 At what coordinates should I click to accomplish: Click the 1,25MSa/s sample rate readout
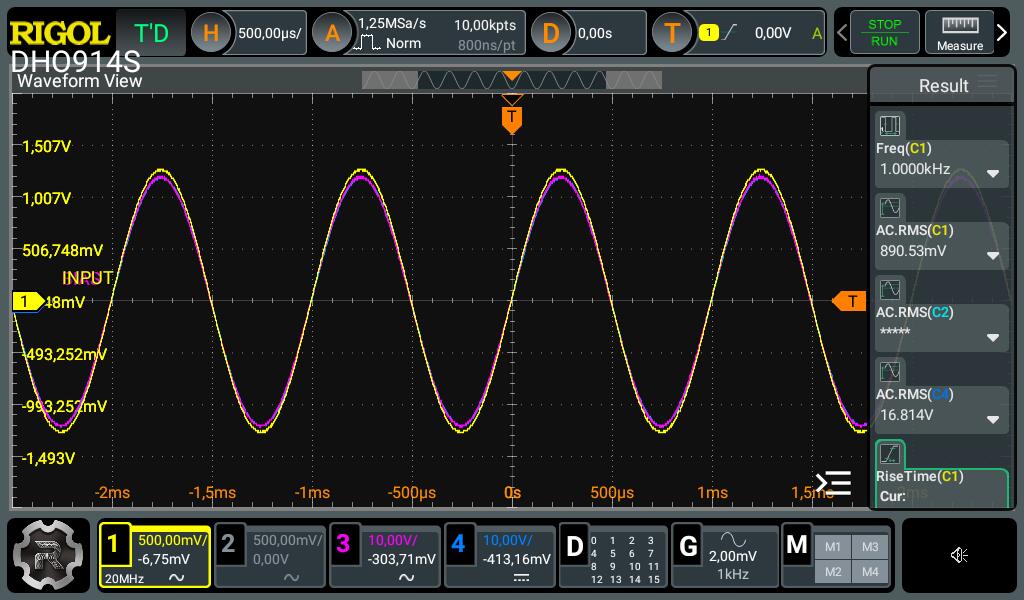pos(392,24)
